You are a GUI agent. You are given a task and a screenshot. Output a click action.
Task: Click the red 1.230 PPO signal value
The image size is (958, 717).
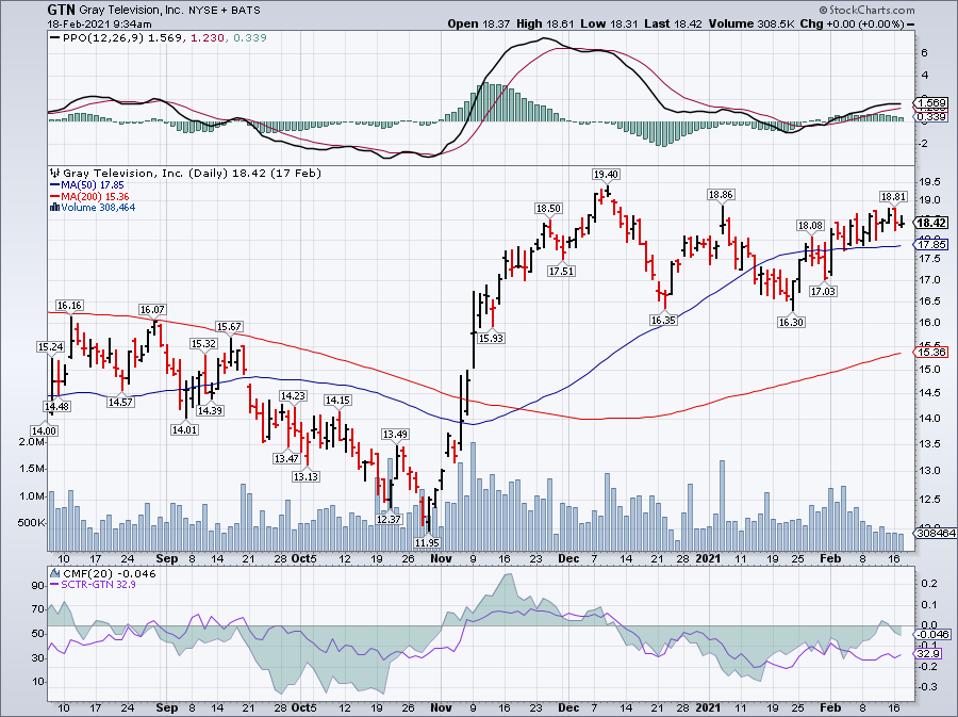pos(207,38)
